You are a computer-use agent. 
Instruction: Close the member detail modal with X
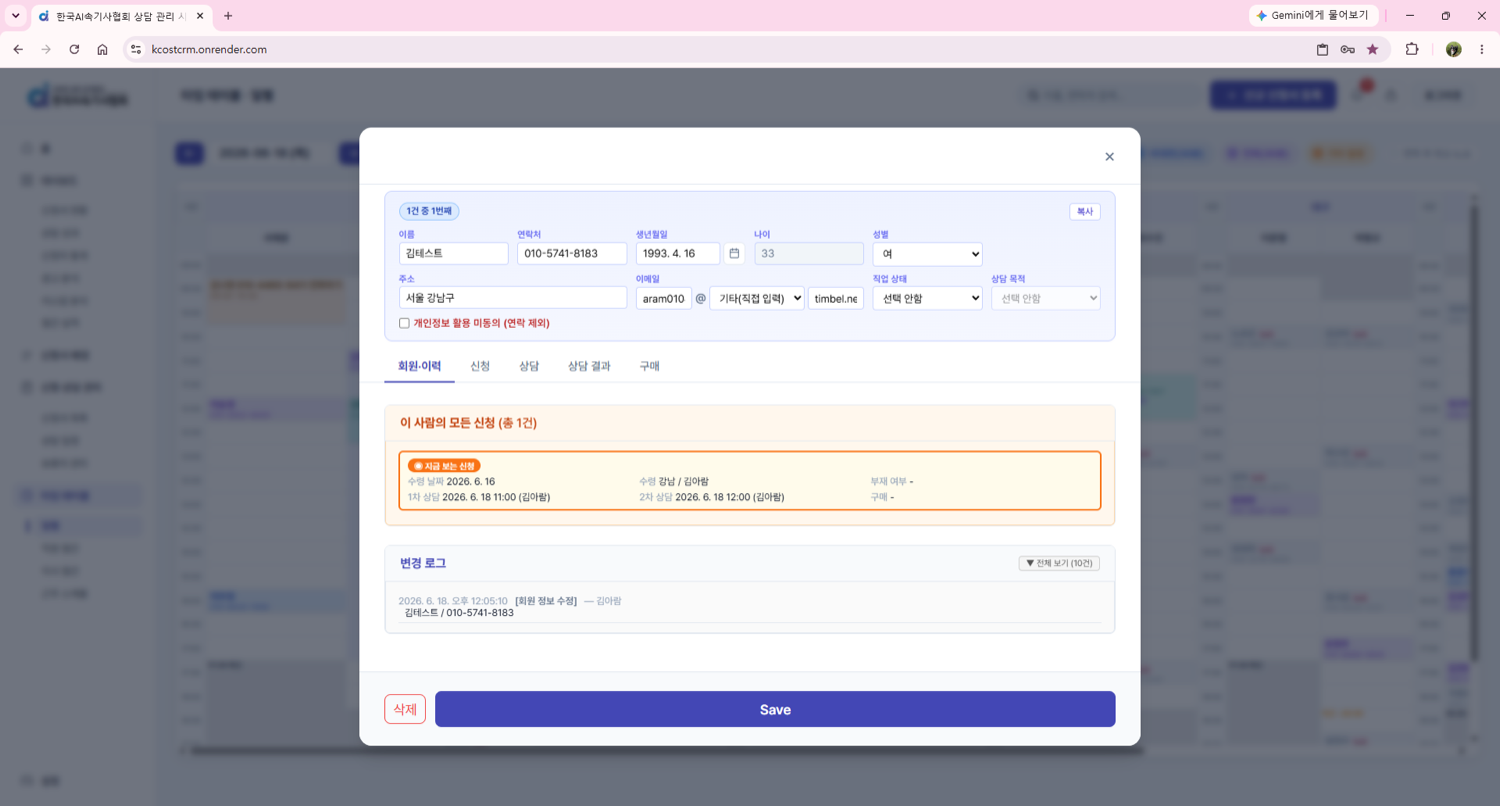(1109, 157)
